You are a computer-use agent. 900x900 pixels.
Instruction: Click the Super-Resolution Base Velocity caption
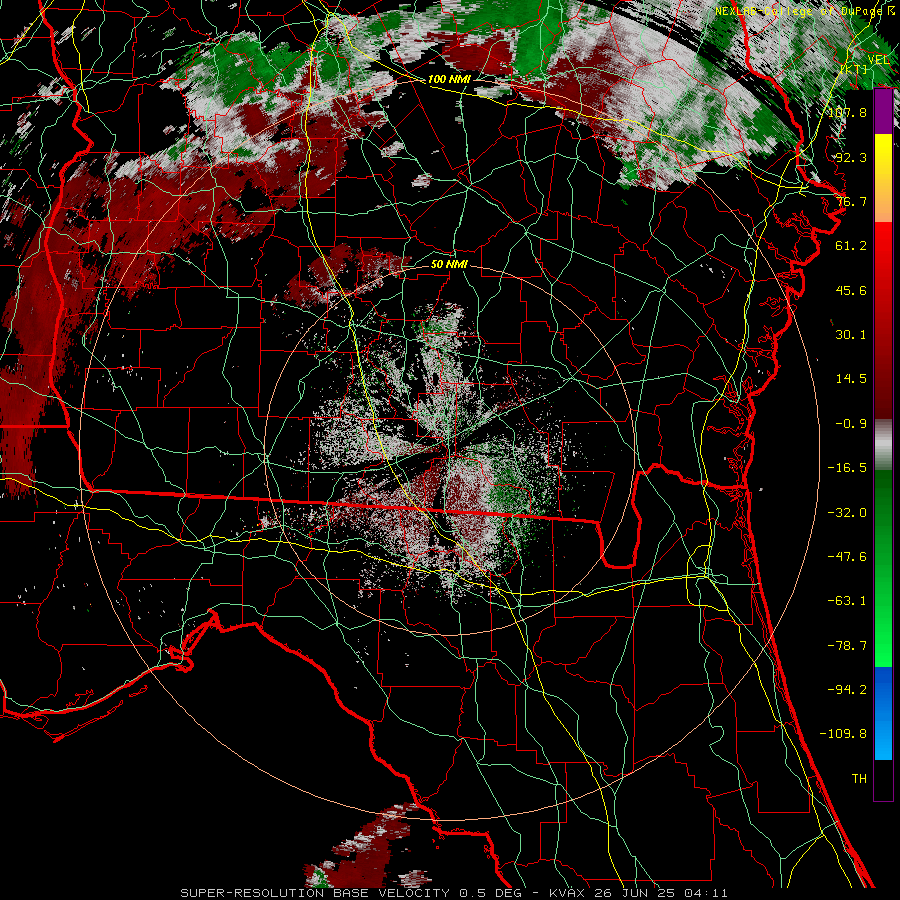[x=454, y=893]
